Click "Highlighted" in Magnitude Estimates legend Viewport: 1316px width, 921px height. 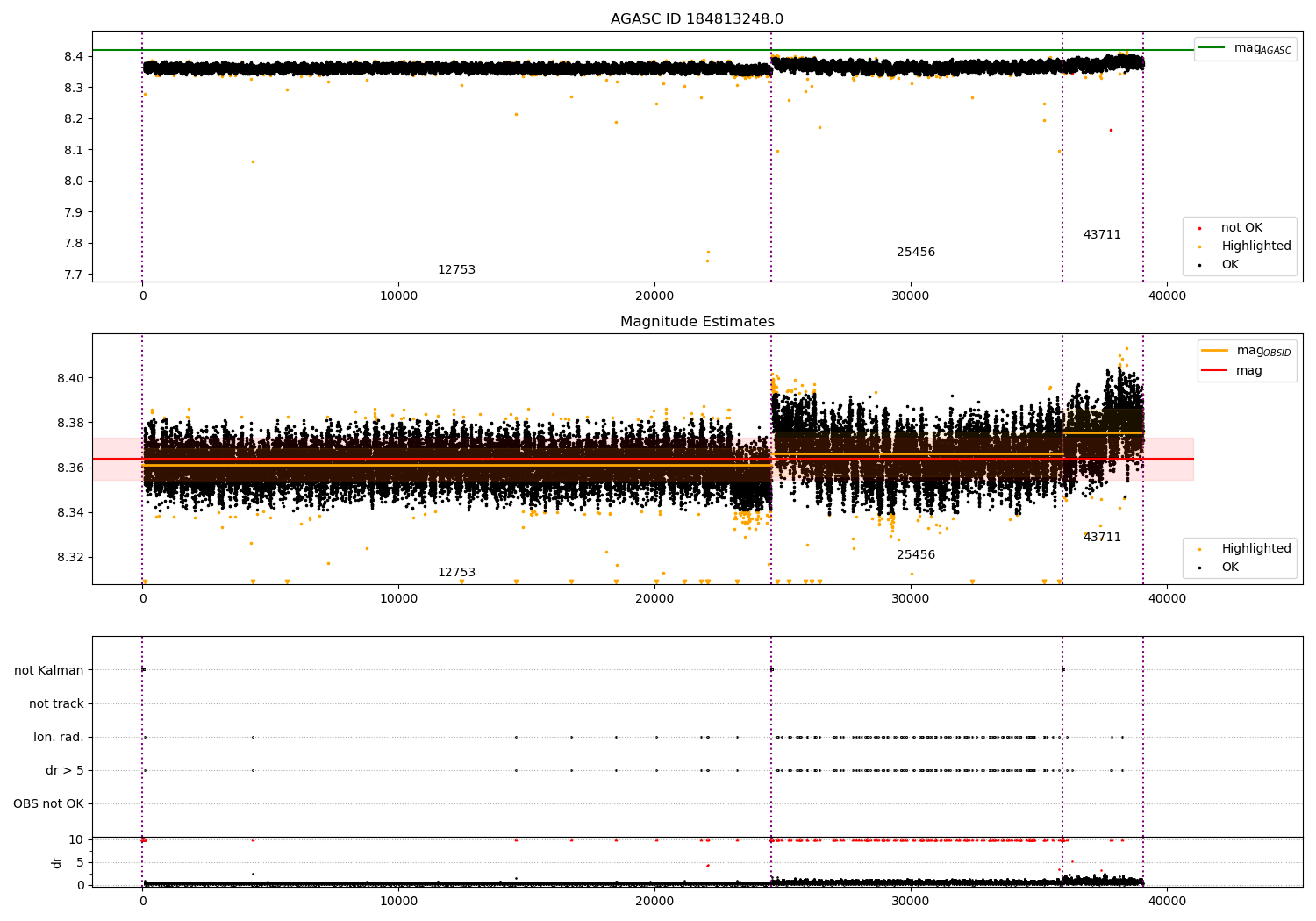pos(1256,549)
